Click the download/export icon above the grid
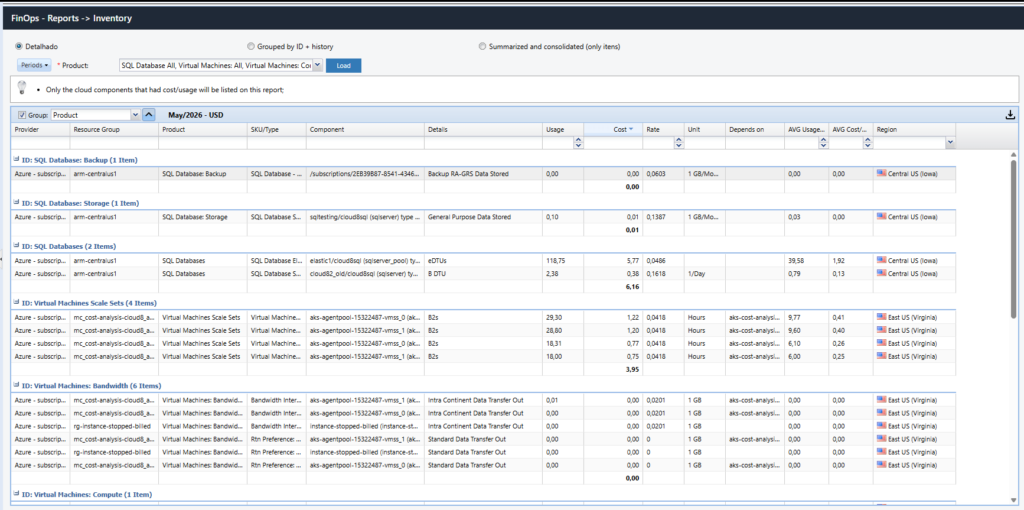 [1010, 115]
